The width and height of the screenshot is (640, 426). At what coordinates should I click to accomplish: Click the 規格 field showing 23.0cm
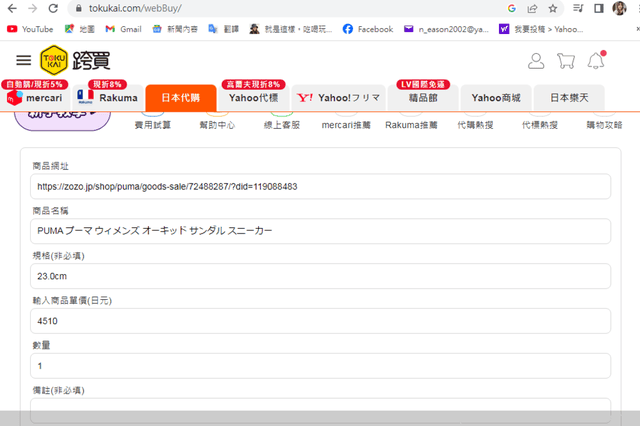(x=320, y=276)
